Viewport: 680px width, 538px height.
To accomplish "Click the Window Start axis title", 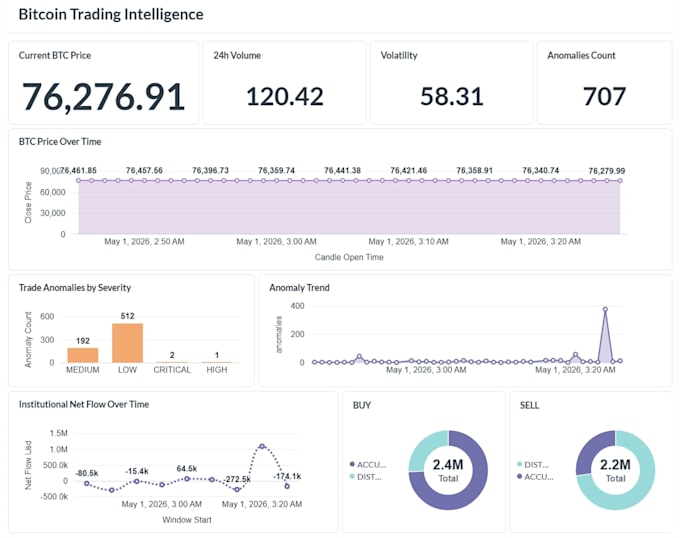I will coord(187,520).
